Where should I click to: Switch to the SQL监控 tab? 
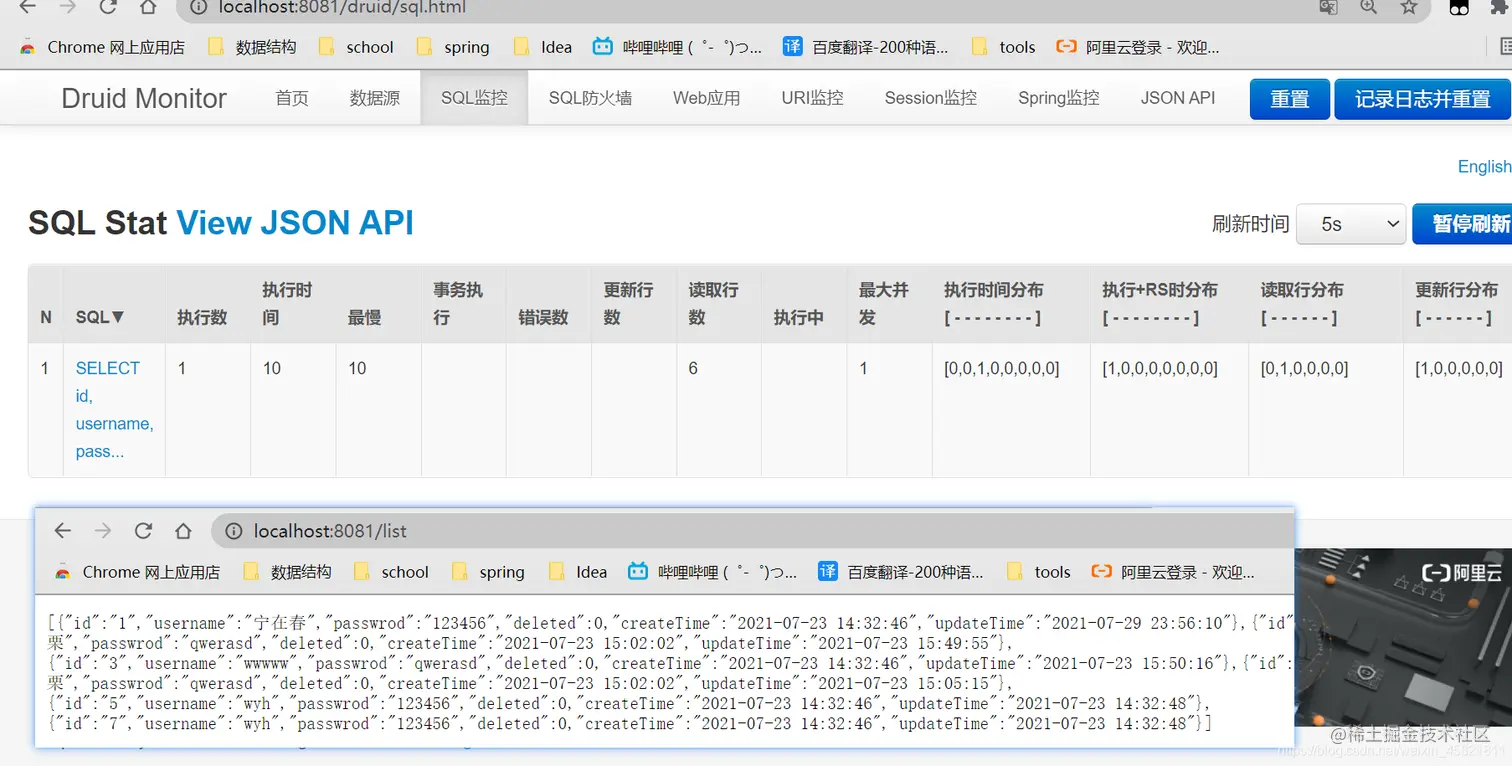(x=474, y=98)
